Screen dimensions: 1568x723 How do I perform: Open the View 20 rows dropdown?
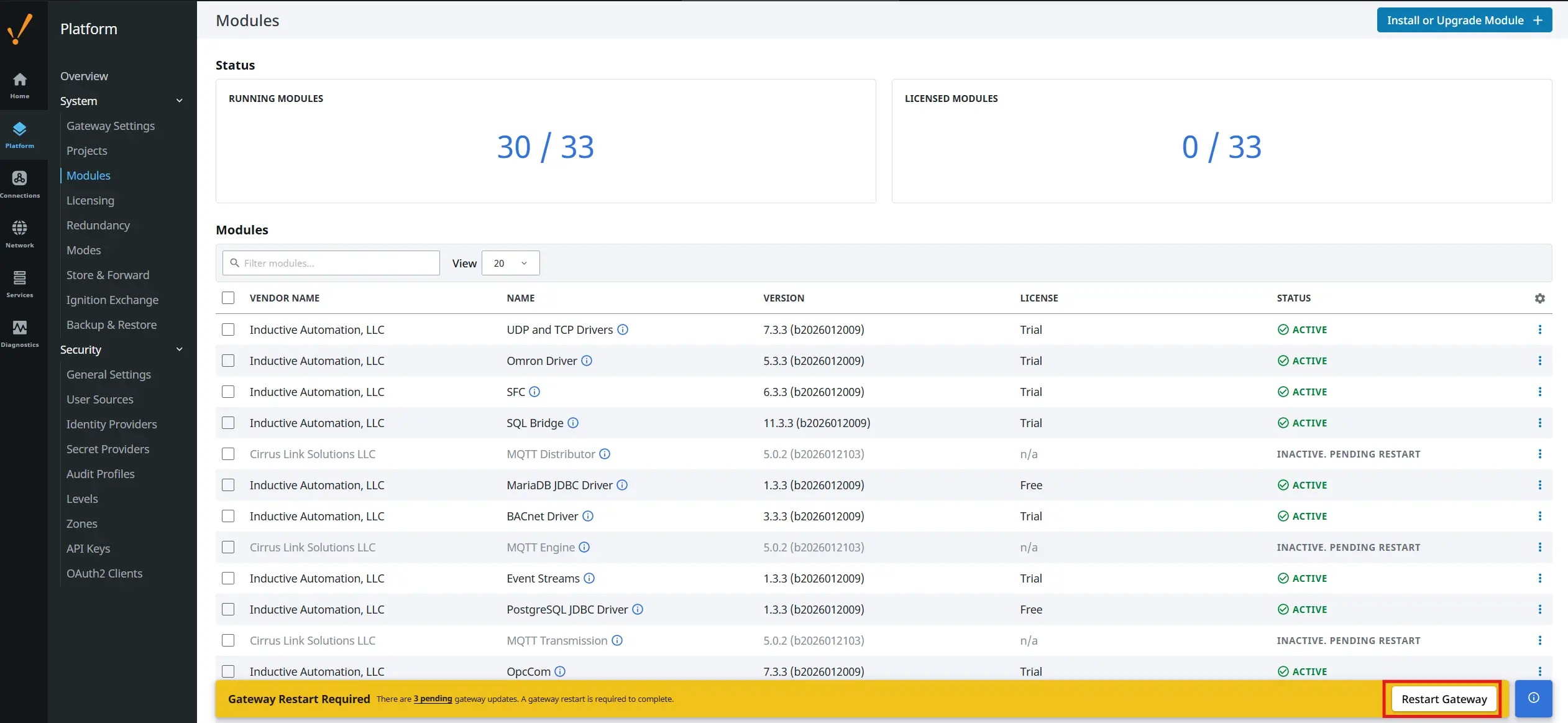tap(510, 263)
